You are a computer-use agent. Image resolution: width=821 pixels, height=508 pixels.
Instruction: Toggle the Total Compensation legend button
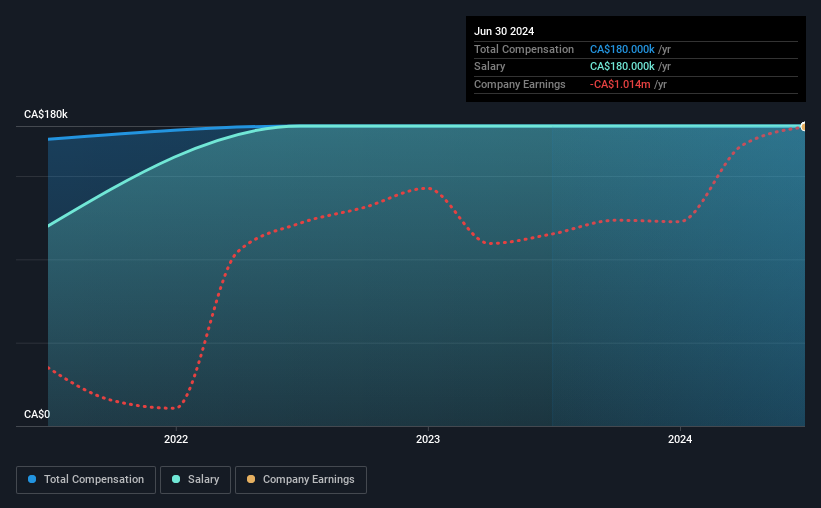86,480
